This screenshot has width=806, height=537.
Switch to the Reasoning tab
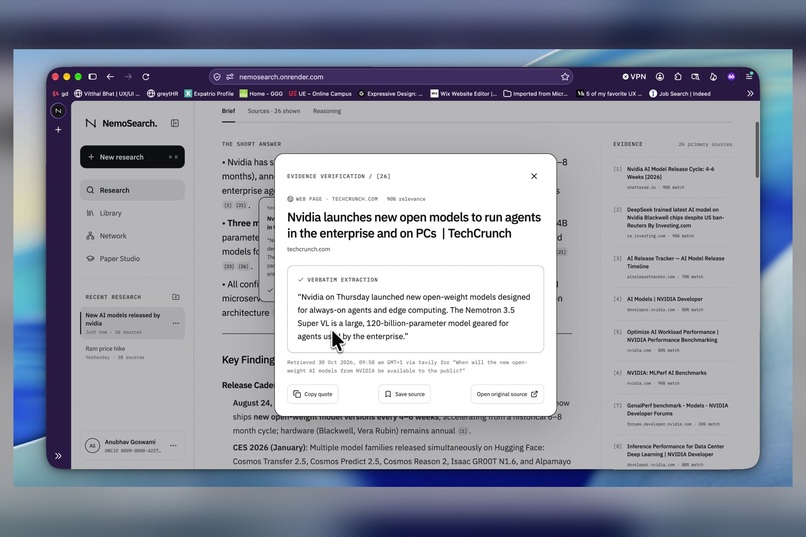[x=327, y=111]
